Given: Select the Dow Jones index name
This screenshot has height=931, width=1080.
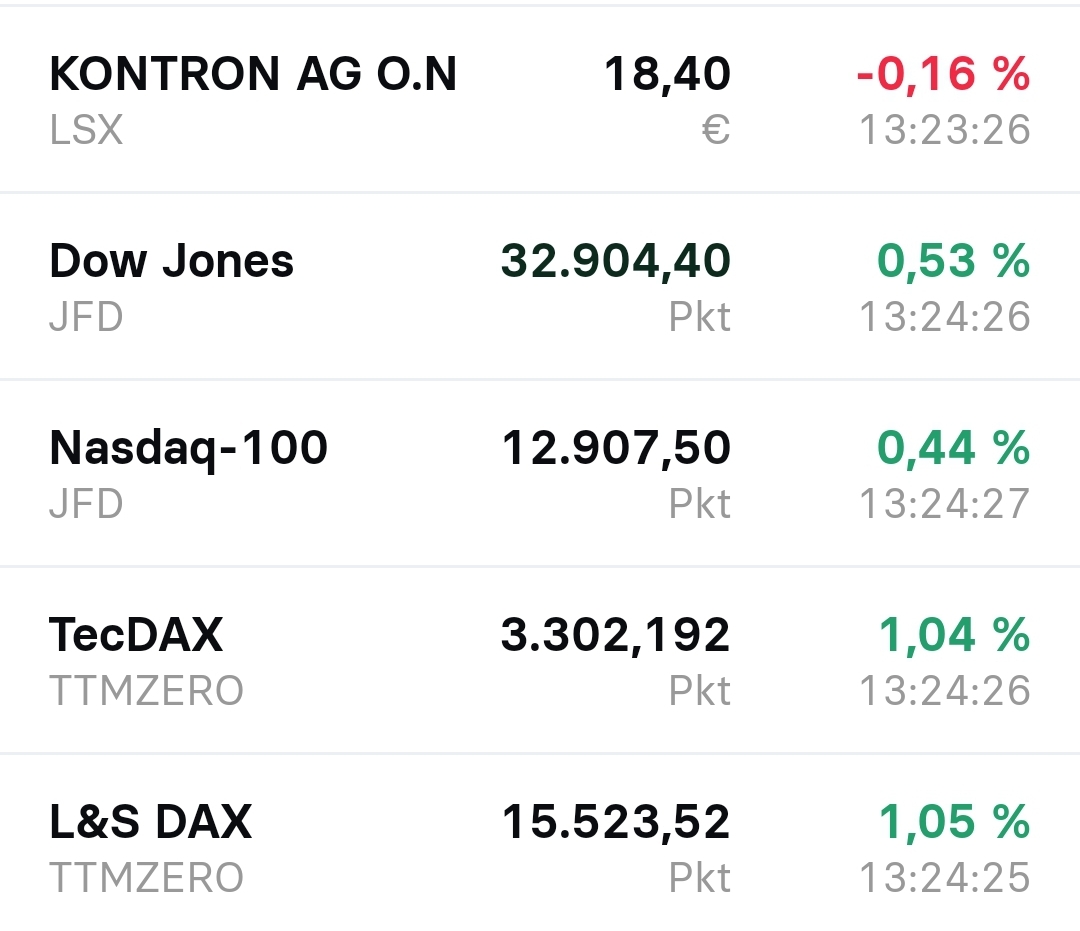Looking at the screenshot, I should click(x=171, y=261).
